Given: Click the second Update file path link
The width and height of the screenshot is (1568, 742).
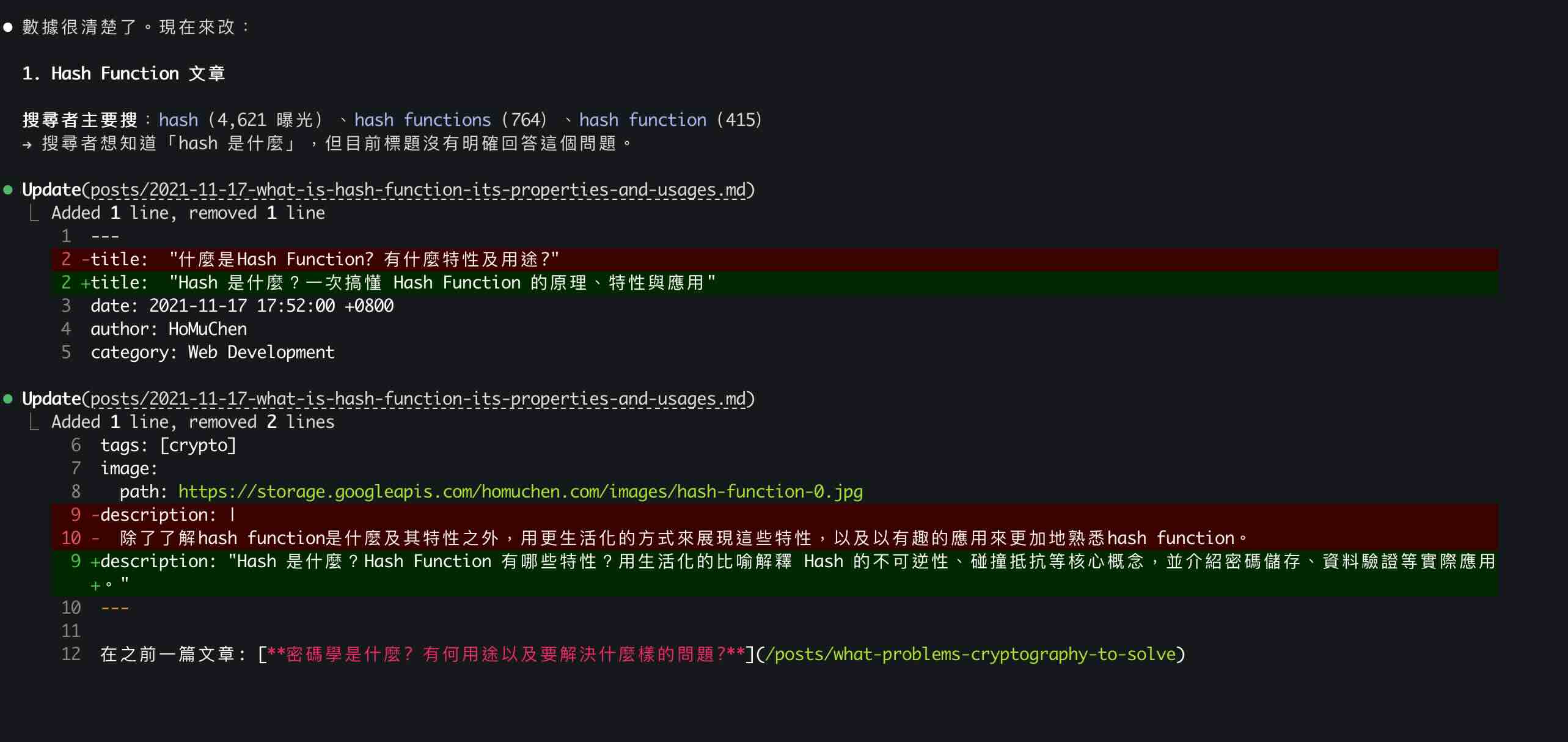Looking at the screenshot, I should (418, 399).
